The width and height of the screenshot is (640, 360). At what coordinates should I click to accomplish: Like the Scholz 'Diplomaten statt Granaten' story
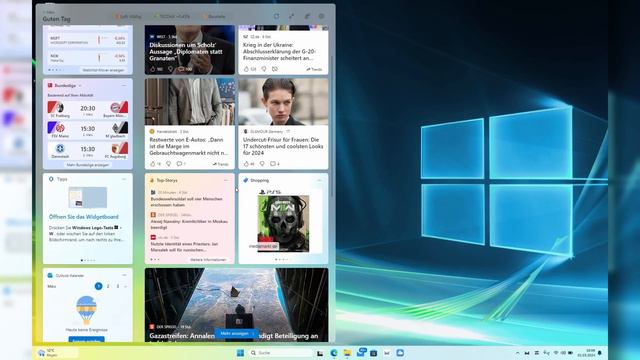coord(153,69)
